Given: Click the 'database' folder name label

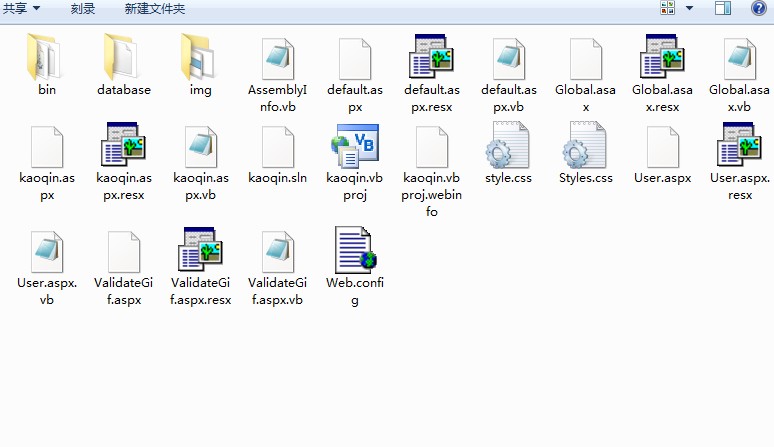Looking at the screenshot, I should (x=124, y=90).
